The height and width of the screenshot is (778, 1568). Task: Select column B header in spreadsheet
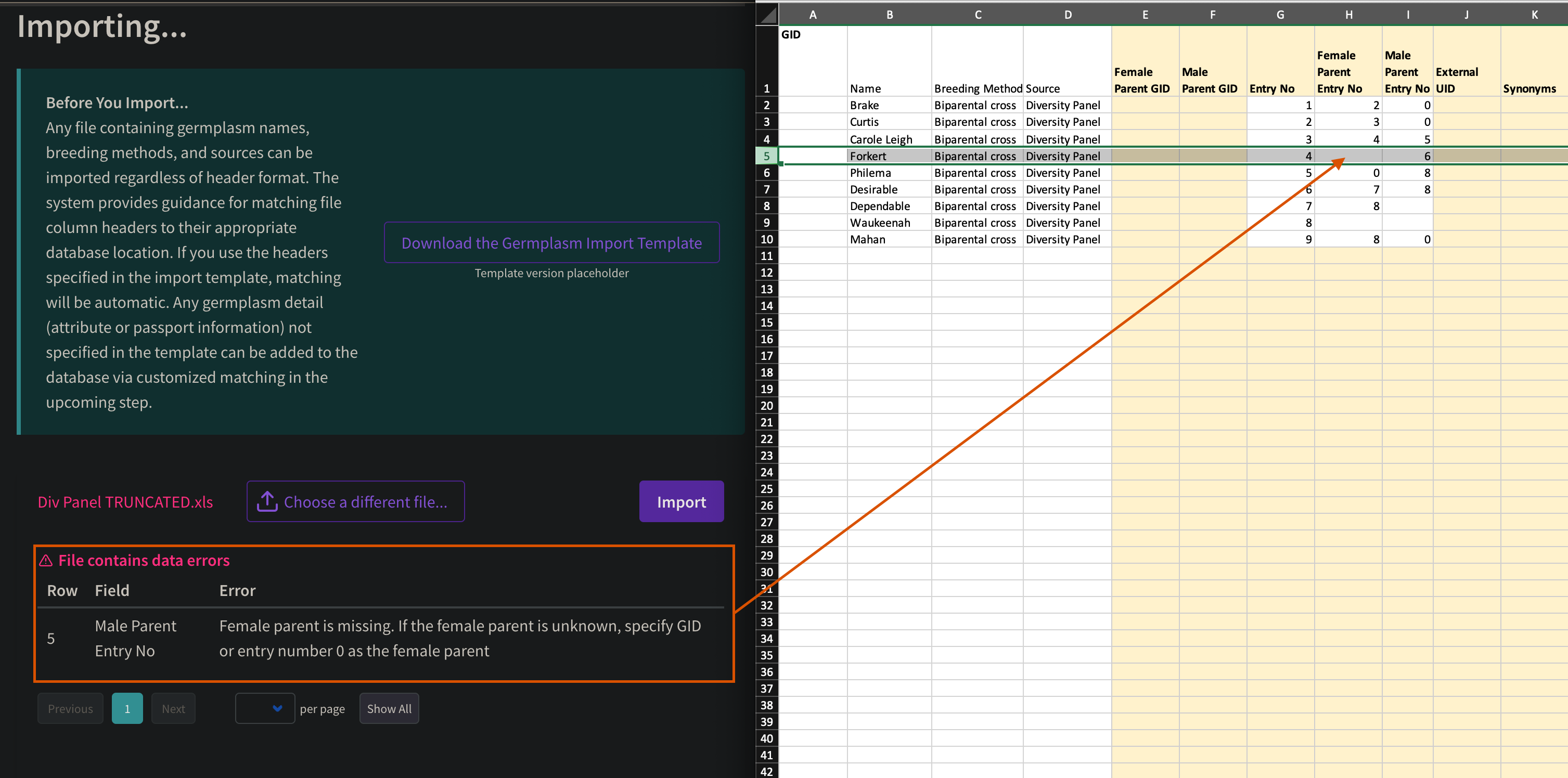(x=889, y=15)
